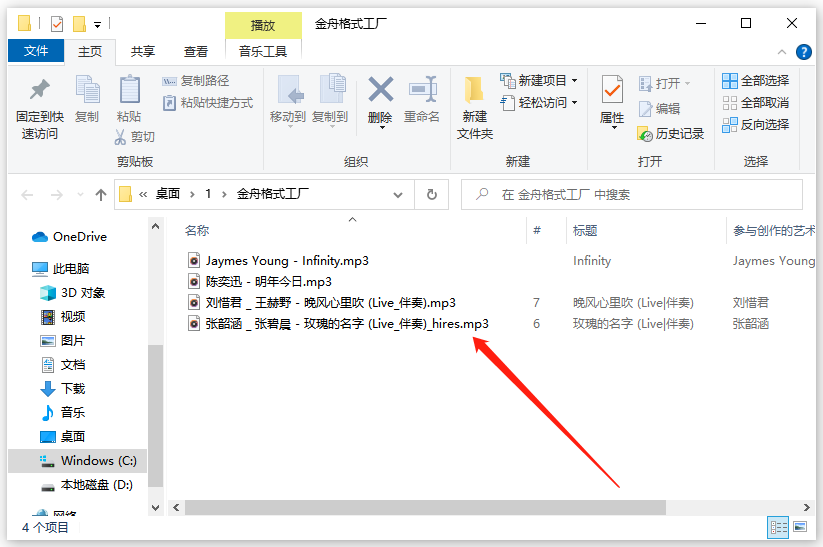
Task: Click Select all button
Action: 756,80
